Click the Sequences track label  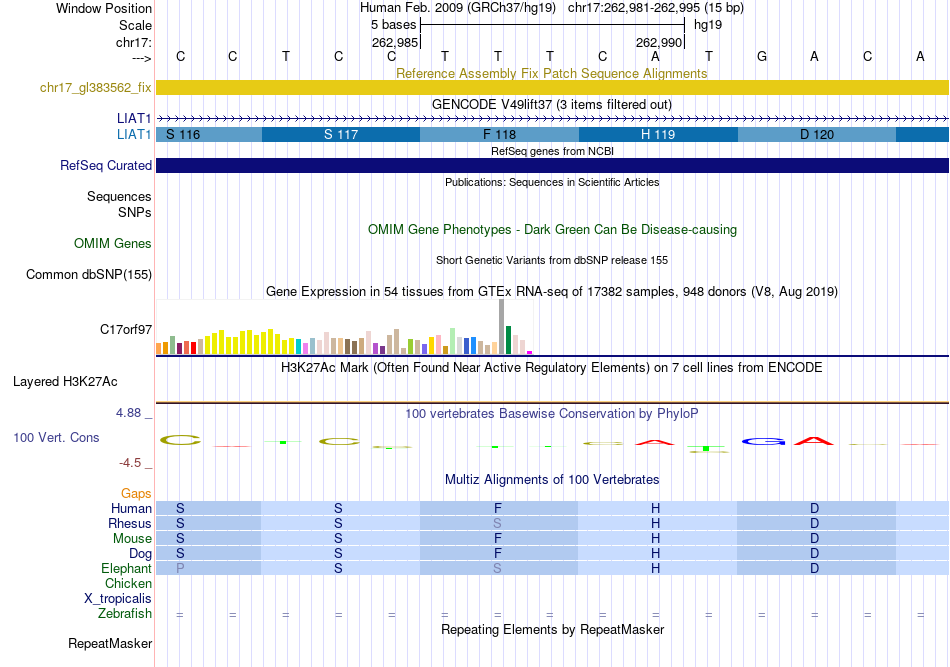(119, 196)
